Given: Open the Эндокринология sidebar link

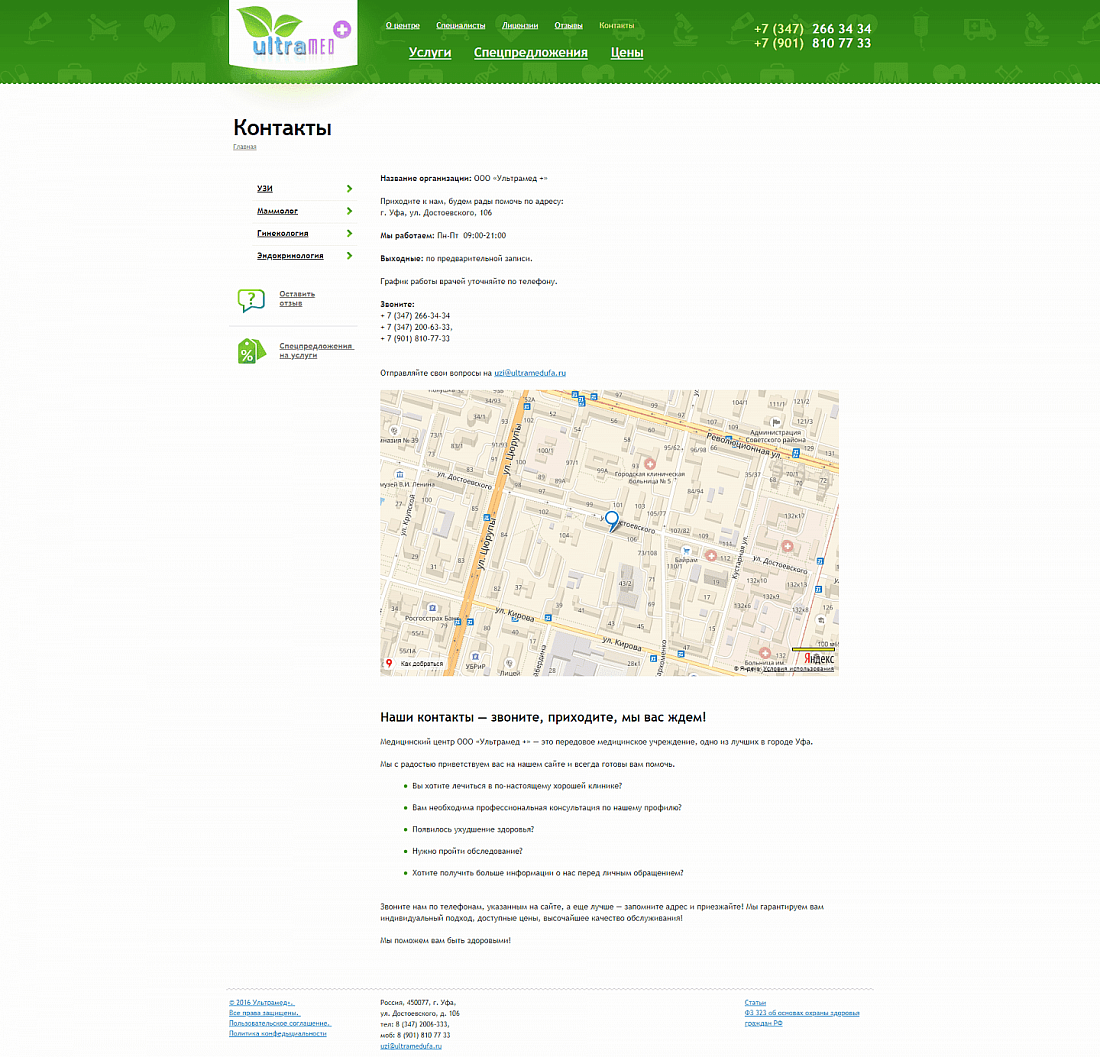Looking at the screenshot, I should 290,256.
